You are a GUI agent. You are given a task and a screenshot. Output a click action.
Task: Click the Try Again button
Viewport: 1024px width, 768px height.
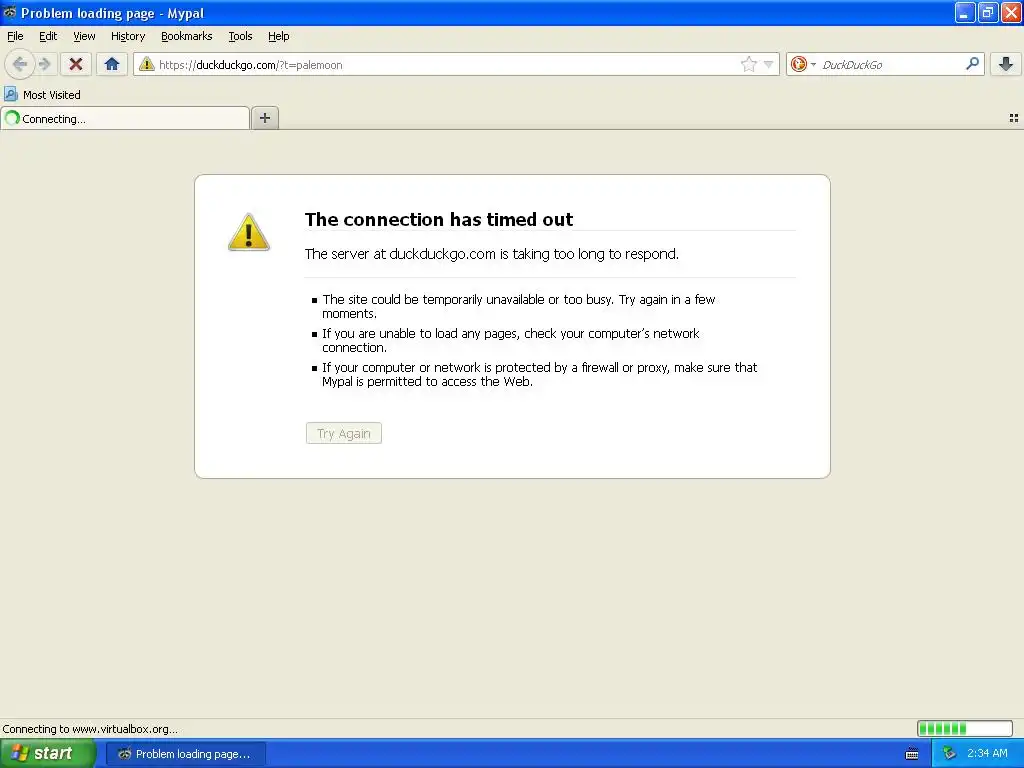click(344, 433)
